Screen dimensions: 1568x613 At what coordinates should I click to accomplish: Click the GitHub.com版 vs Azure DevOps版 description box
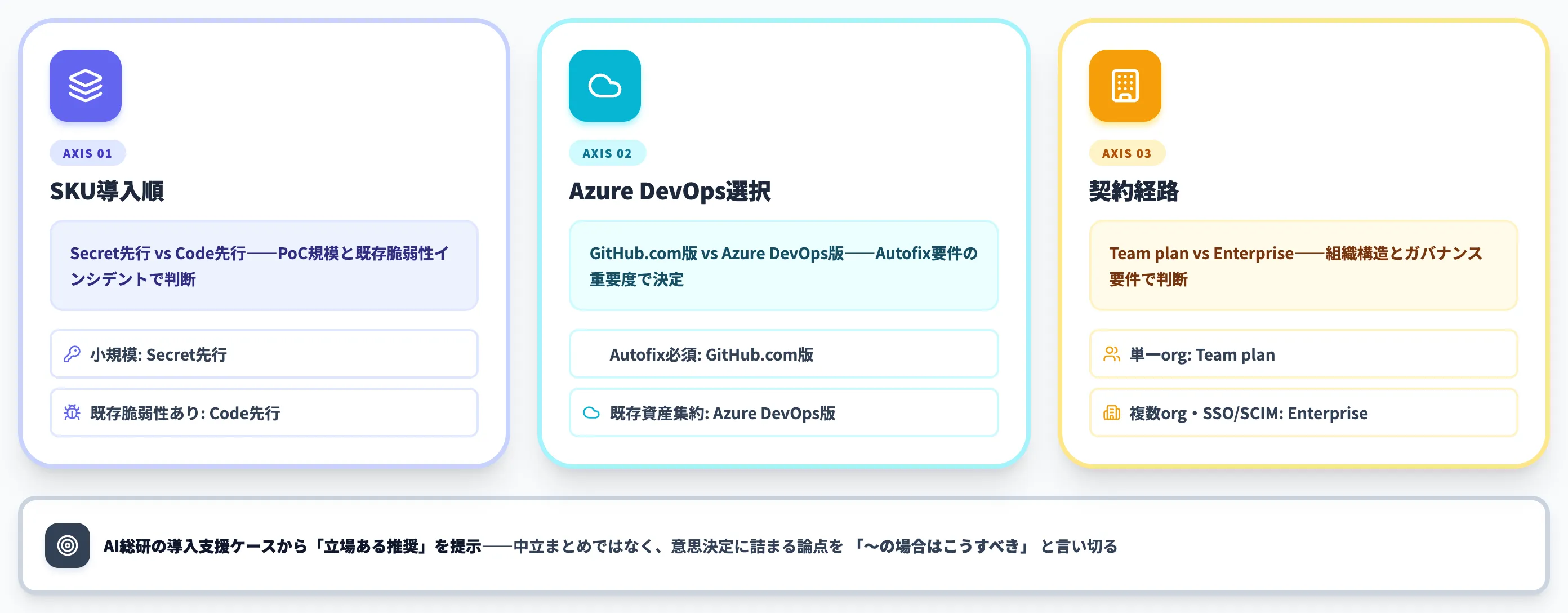point(783,265)
